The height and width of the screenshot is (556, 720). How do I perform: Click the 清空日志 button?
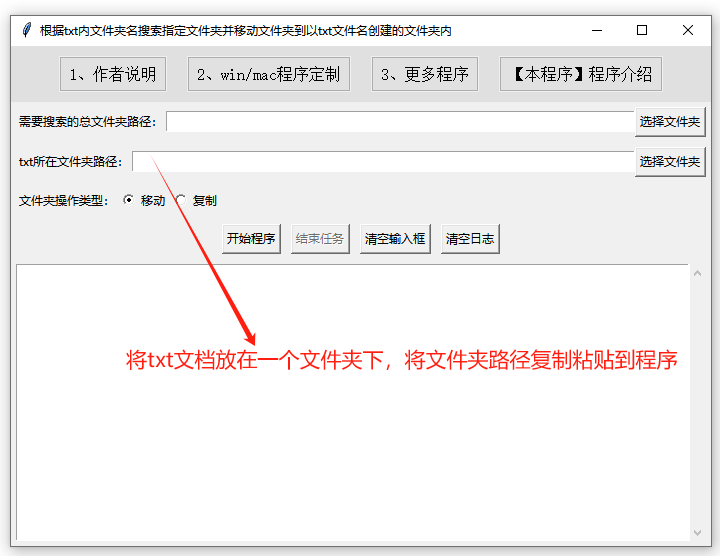click(x=470, y=239)
